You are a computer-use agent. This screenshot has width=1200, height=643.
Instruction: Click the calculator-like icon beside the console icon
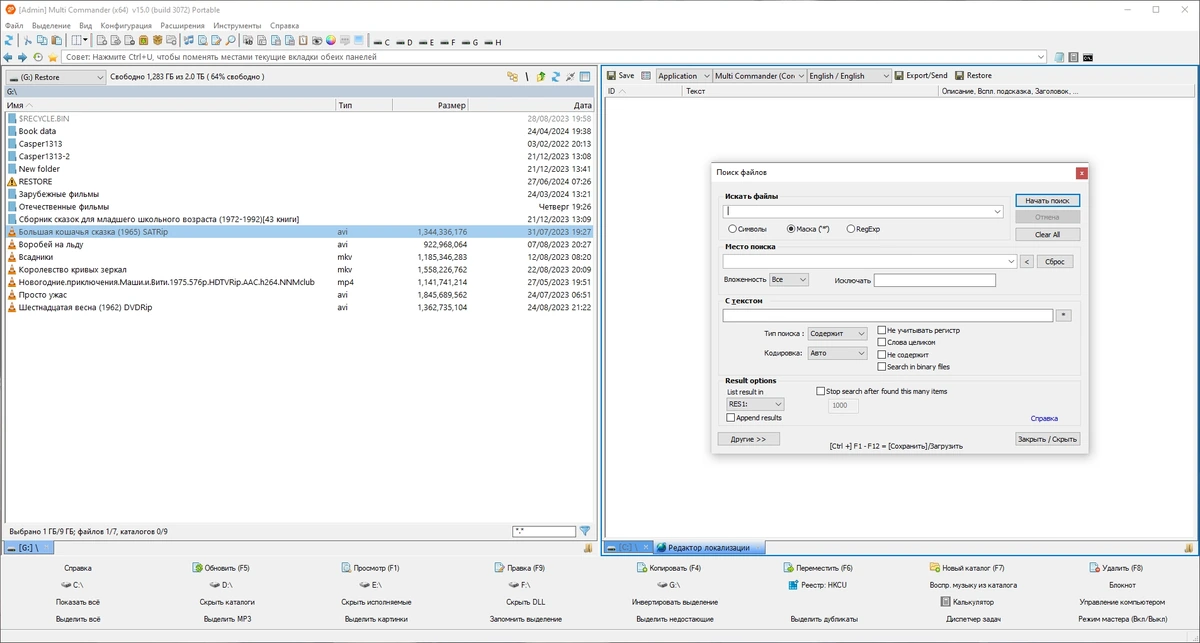click(x=1073, y=57)
